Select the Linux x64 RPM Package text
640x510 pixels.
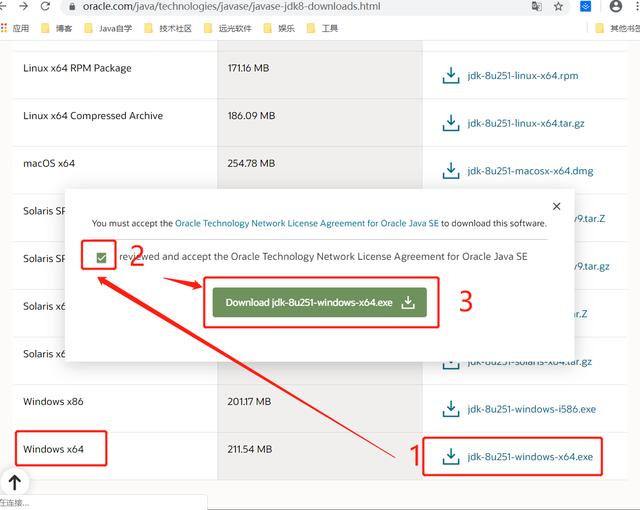click(x=77, y=68)
